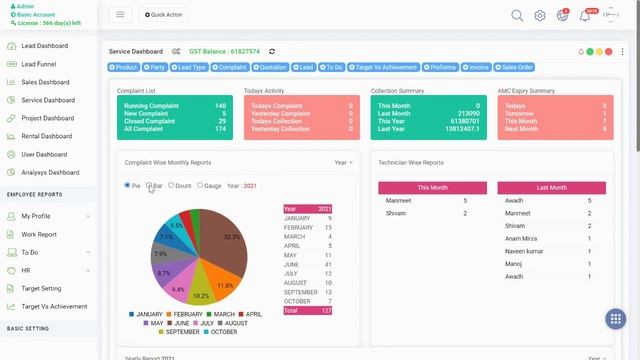This screenshot has width=640, height=360.
Task: Click the Service Dashboard sidebar icon
Action: 11,100
